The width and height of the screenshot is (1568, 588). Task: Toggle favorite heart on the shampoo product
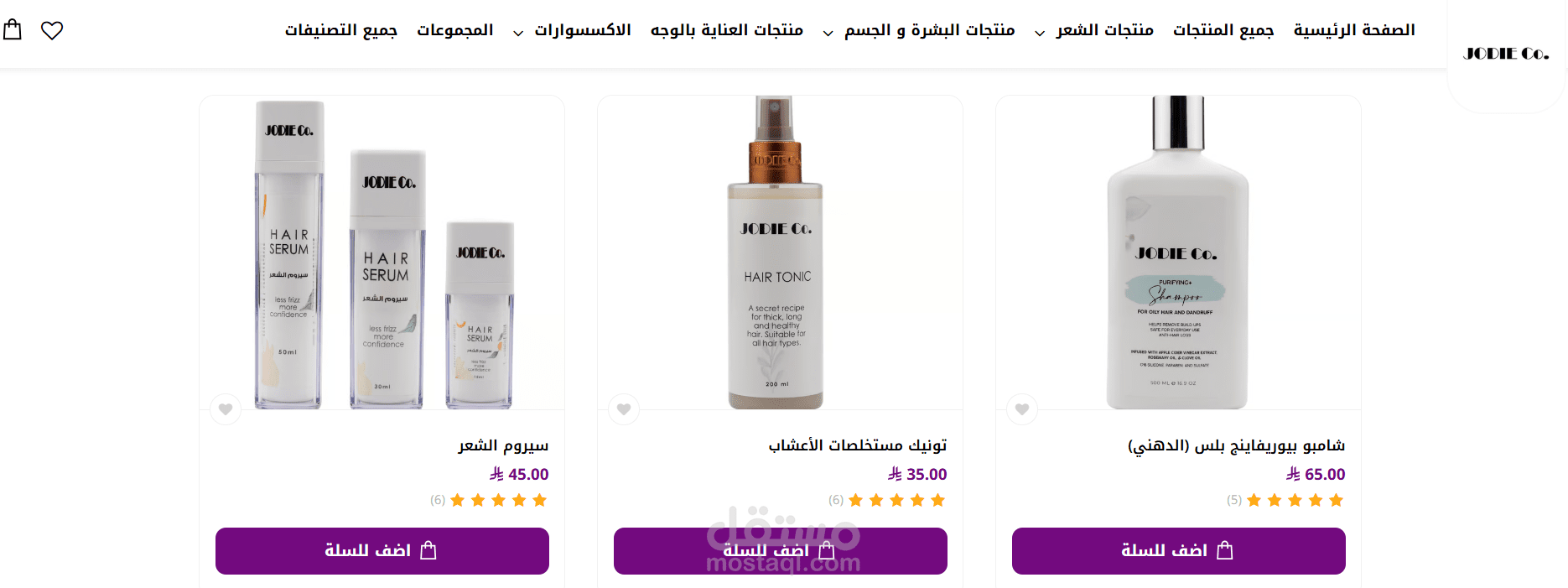coord(1022,409)
